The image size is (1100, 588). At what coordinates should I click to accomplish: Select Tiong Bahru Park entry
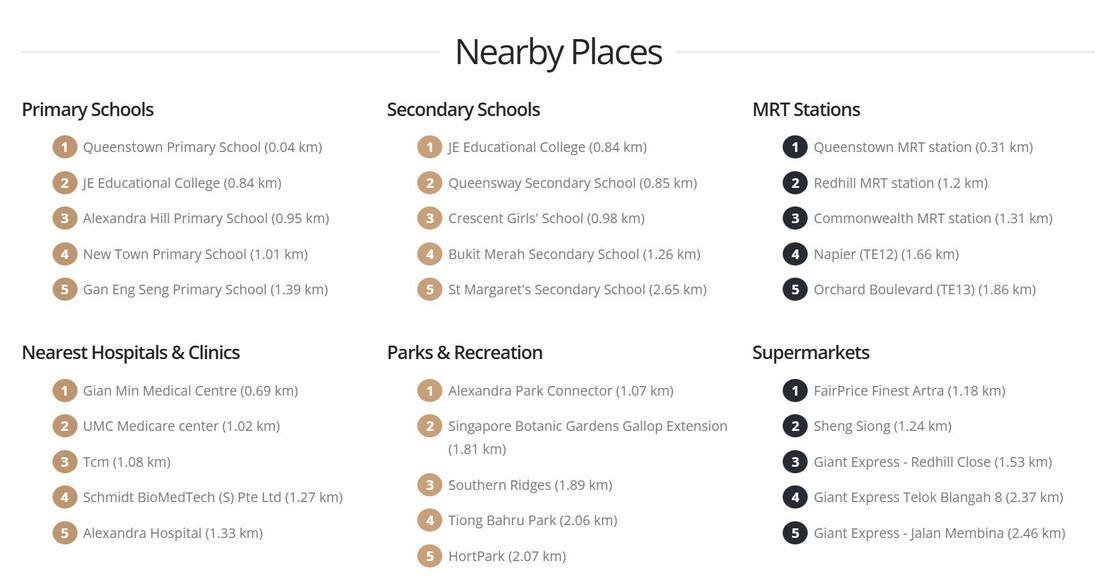532,521
